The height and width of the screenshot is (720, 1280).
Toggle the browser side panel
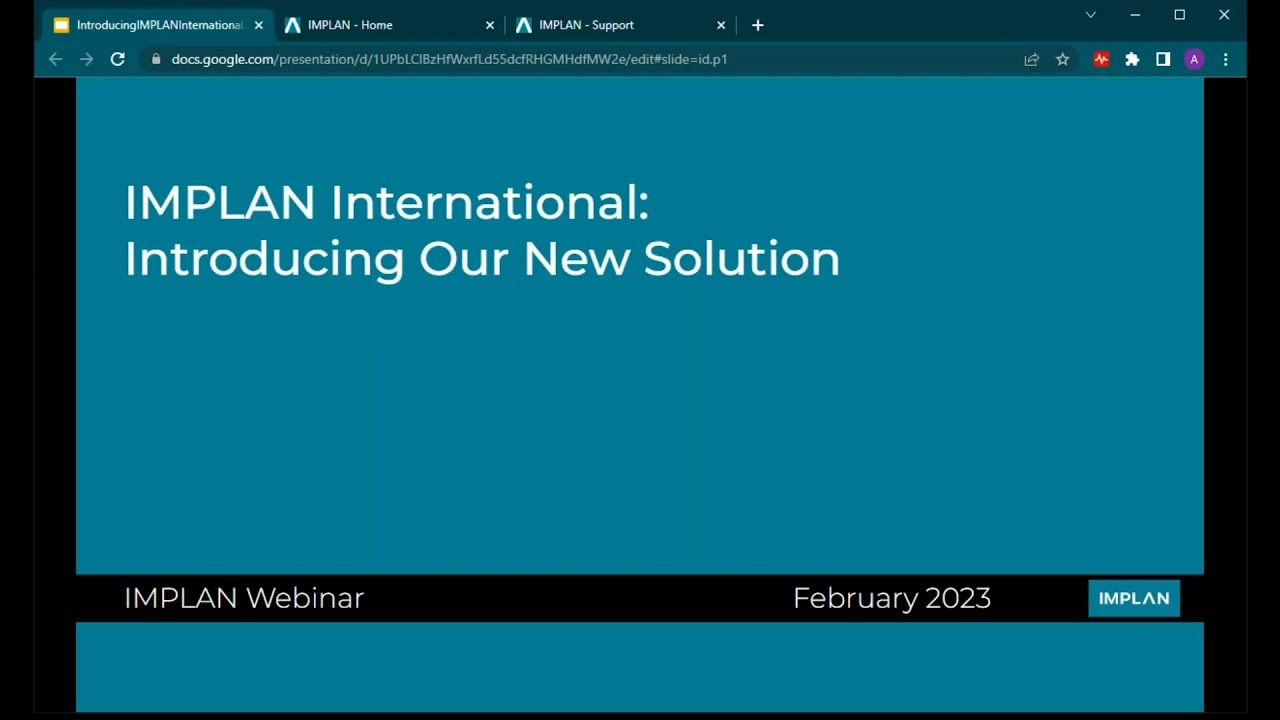click(x=1163, y=59)
